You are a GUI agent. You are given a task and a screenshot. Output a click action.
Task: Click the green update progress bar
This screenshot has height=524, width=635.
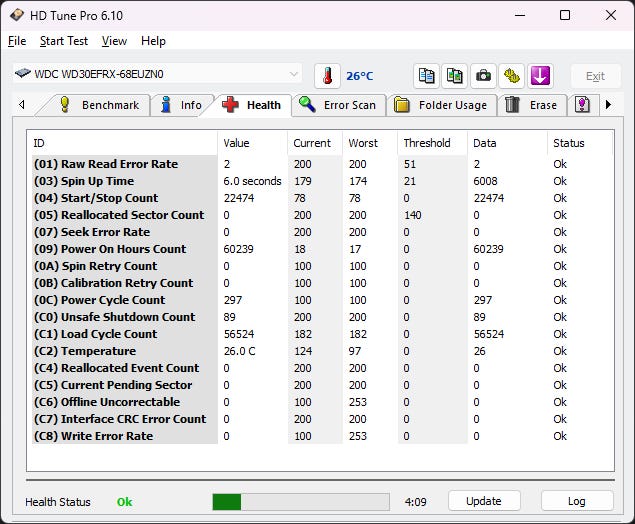click(x=301, y=502)
